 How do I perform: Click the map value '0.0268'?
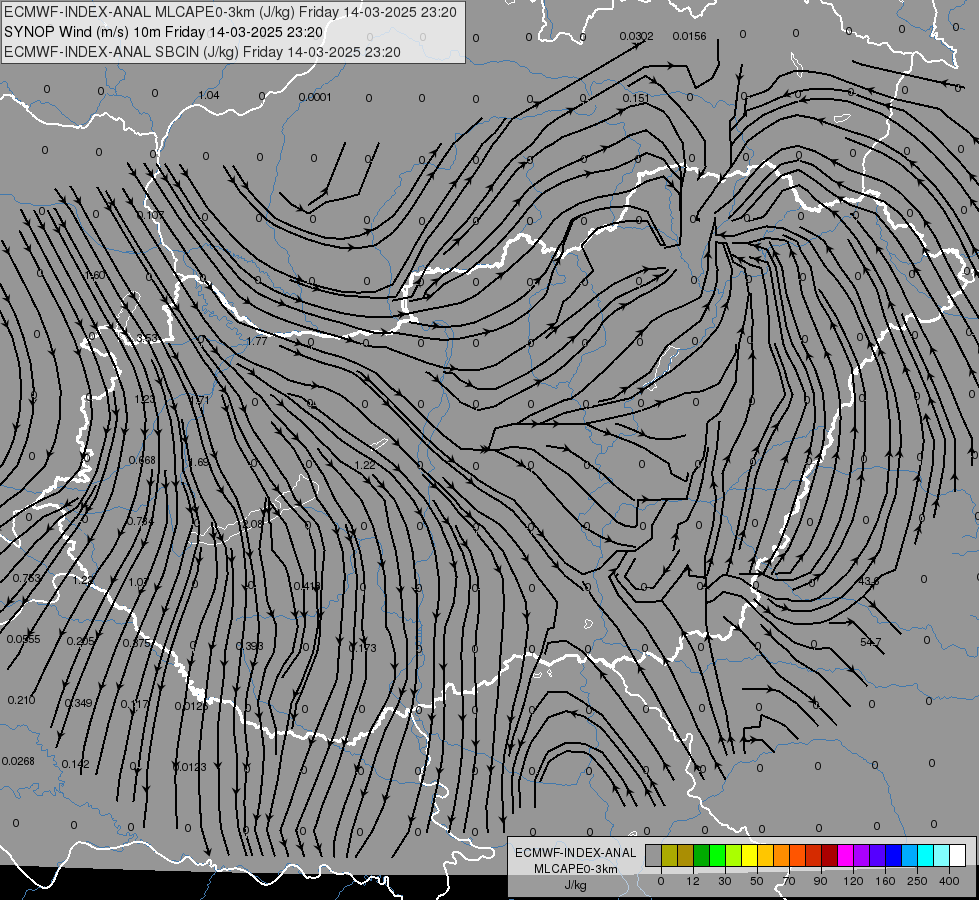pos(18,761)
